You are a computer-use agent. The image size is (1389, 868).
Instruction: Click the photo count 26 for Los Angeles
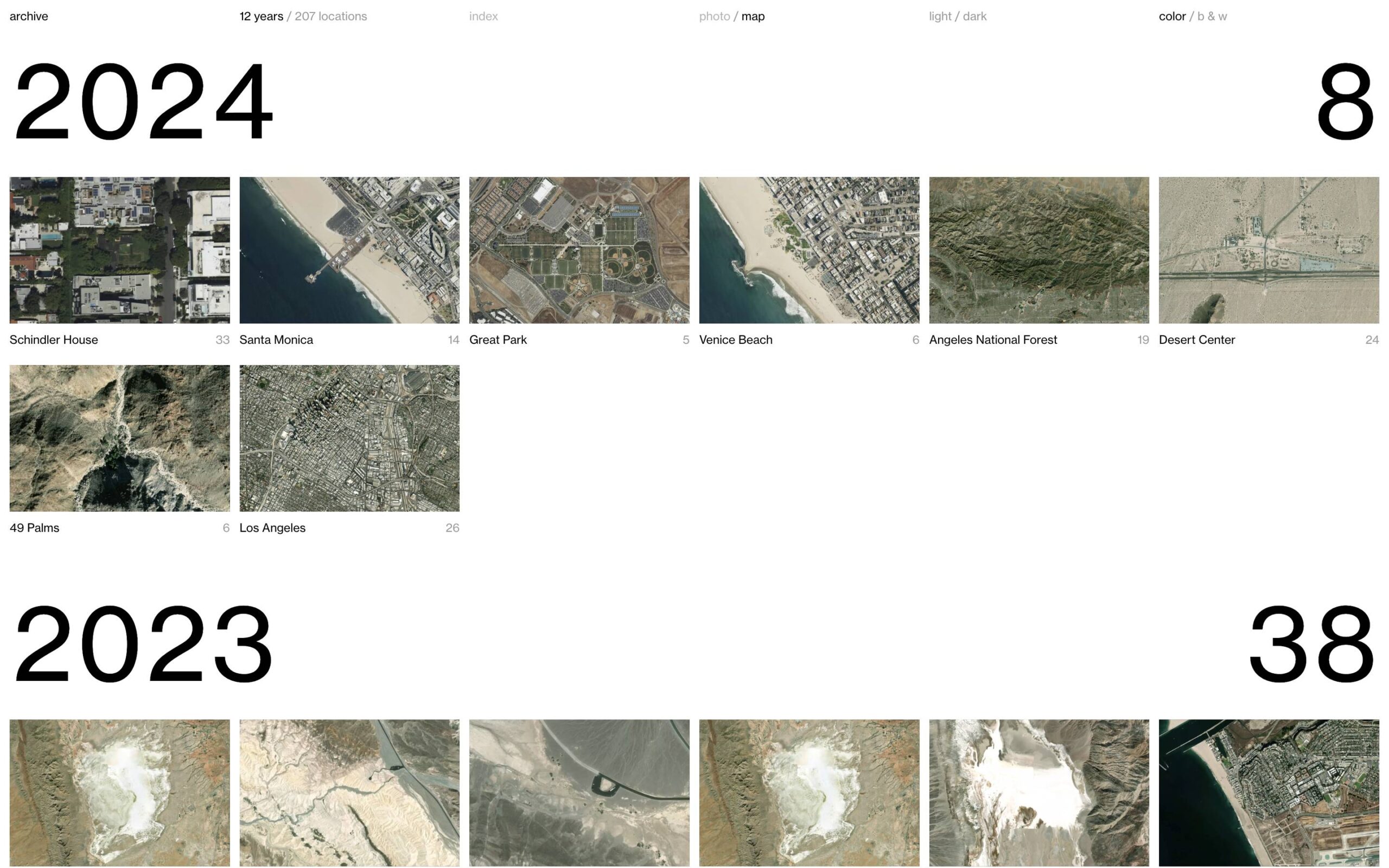453,527
